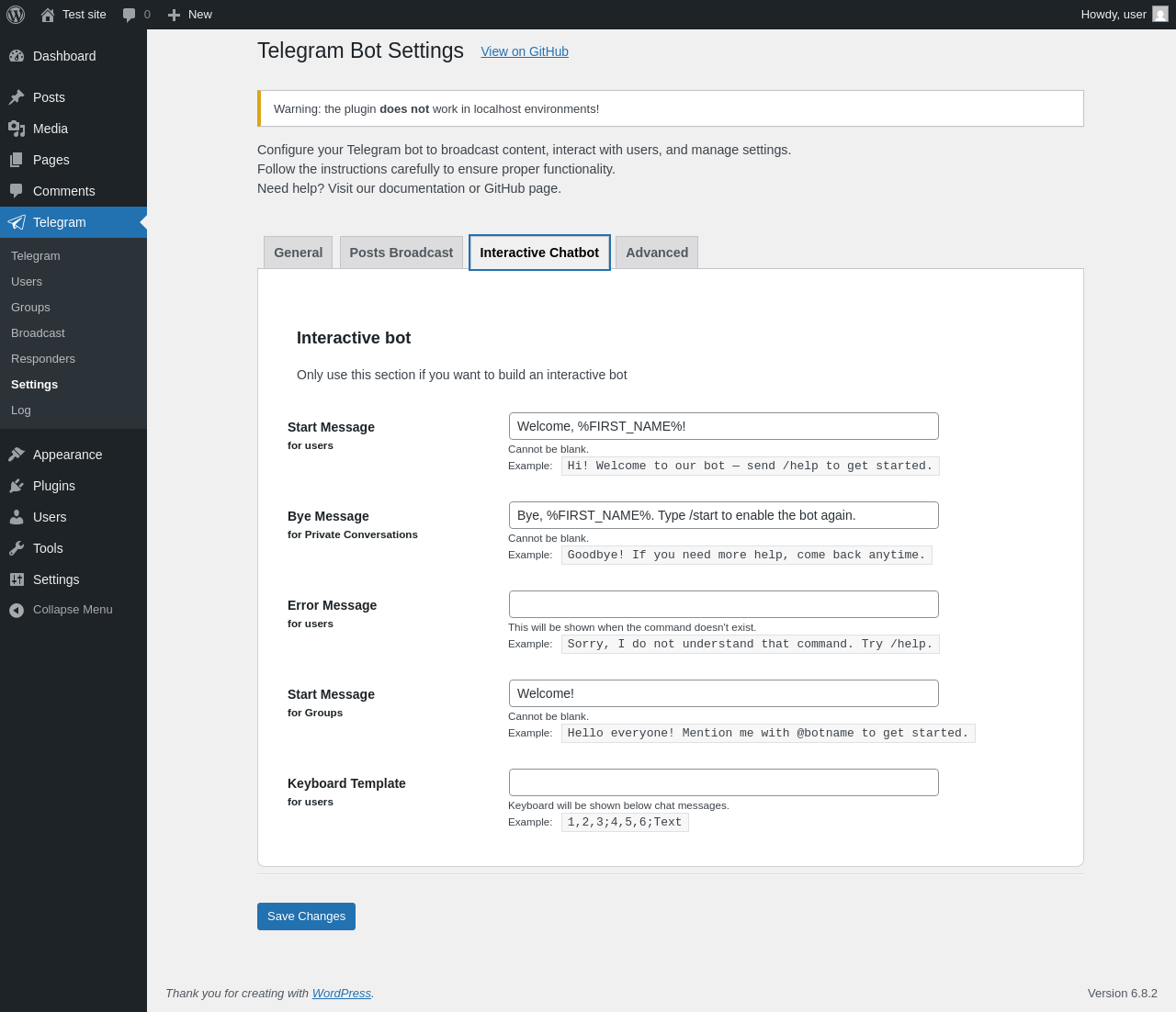Viewport: 1176px width, 1012px height.
Task: Click example 'Sorry, I do not understand'
Action: click(751, 644)
